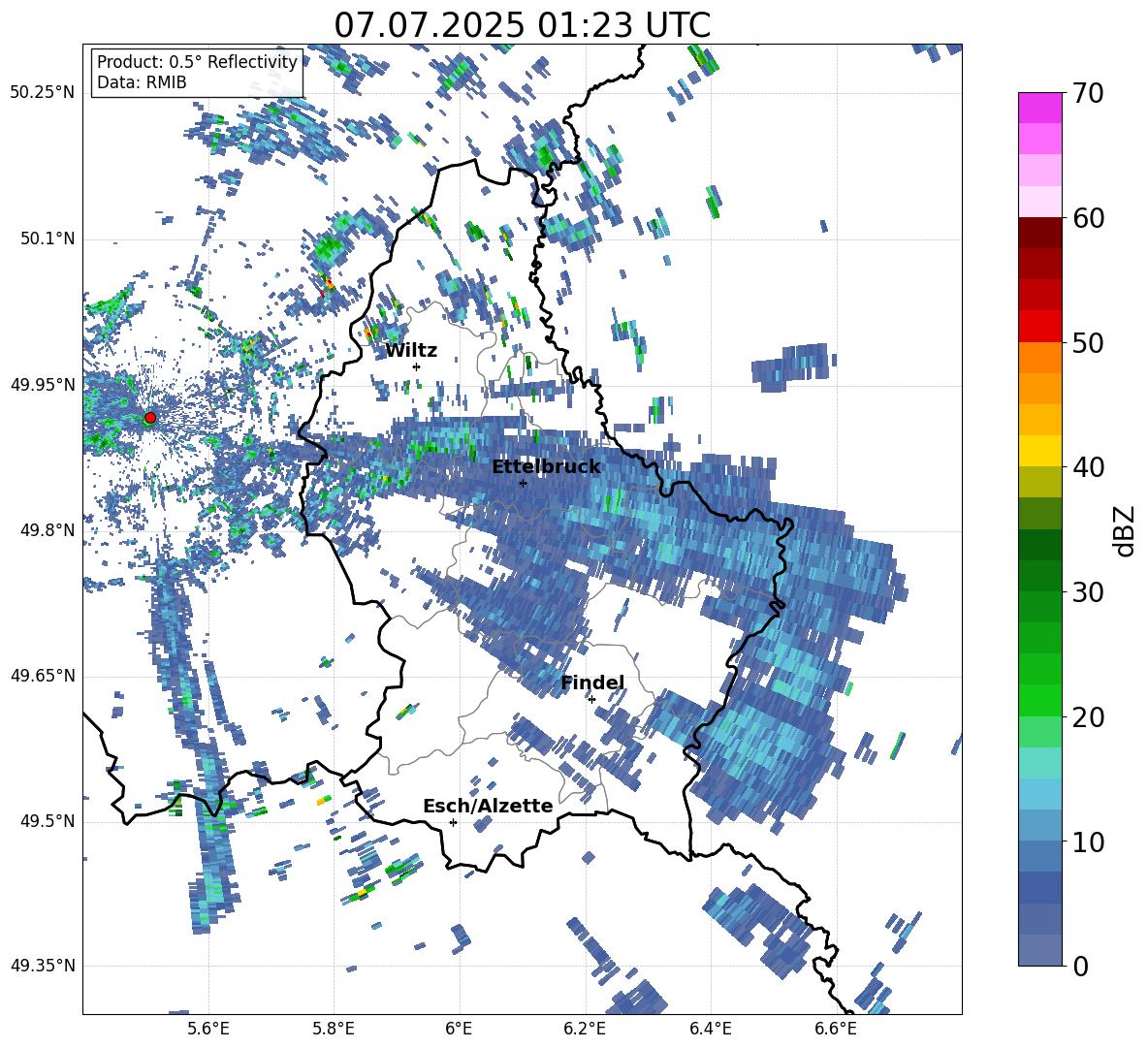Click the Wiltz location cross marker

click(417, 366)
